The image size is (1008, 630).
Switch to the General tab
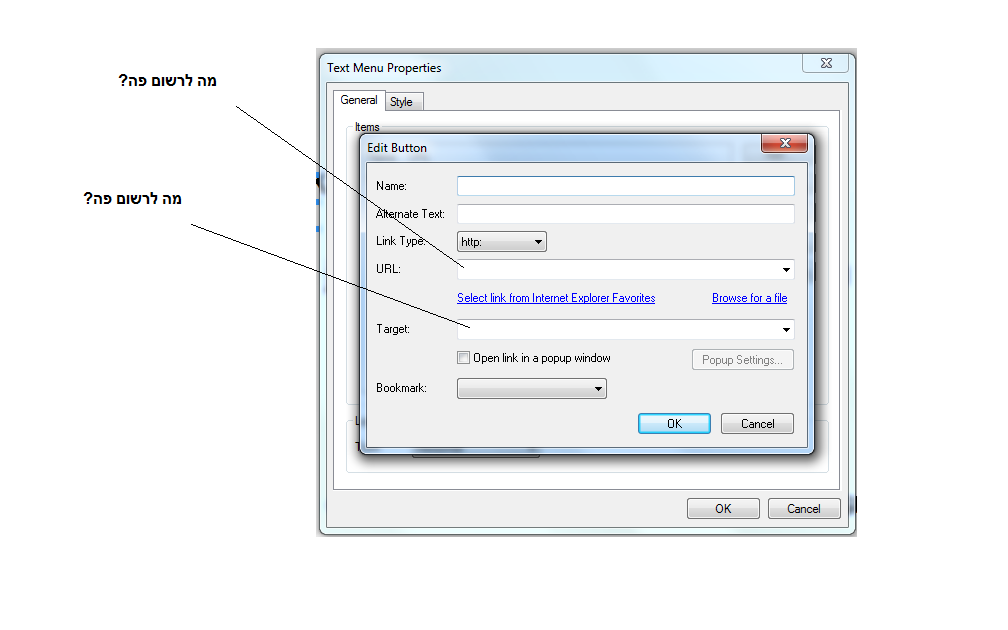(x=358, y=101)
